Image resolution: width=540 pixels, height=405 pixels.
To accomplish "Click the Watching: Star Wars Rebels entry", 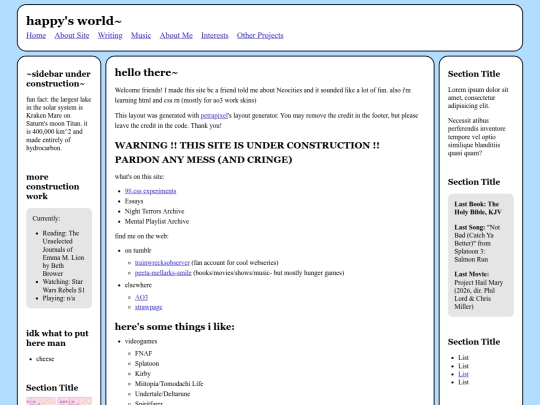I will tap(63, 286).
